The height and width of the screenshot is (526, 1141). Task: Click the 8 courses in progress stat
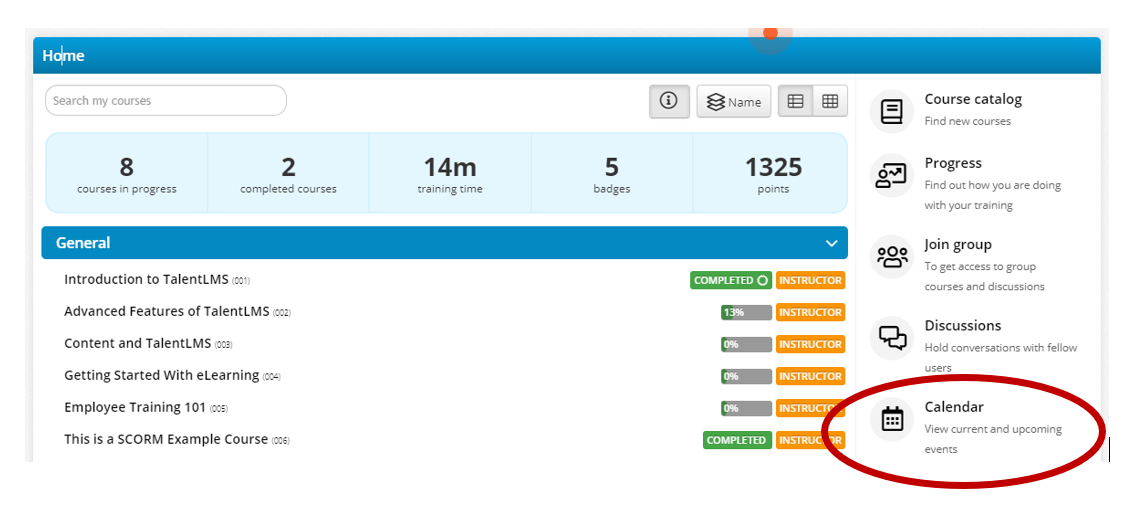(x=127, y=173)
